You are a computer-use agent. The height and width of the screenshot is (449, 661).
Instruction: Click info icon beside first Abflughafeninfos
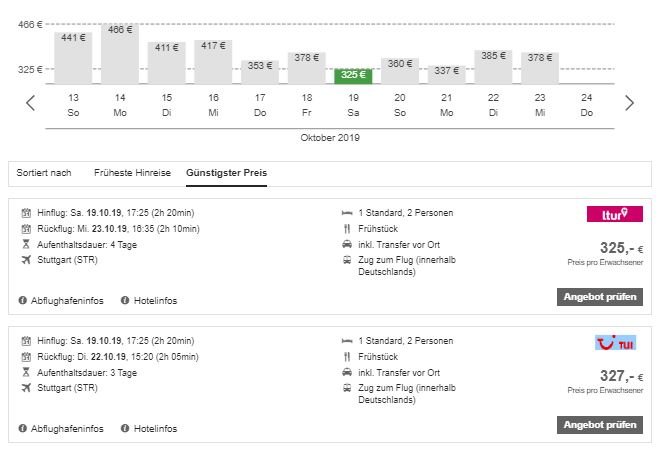pos(23,300)
